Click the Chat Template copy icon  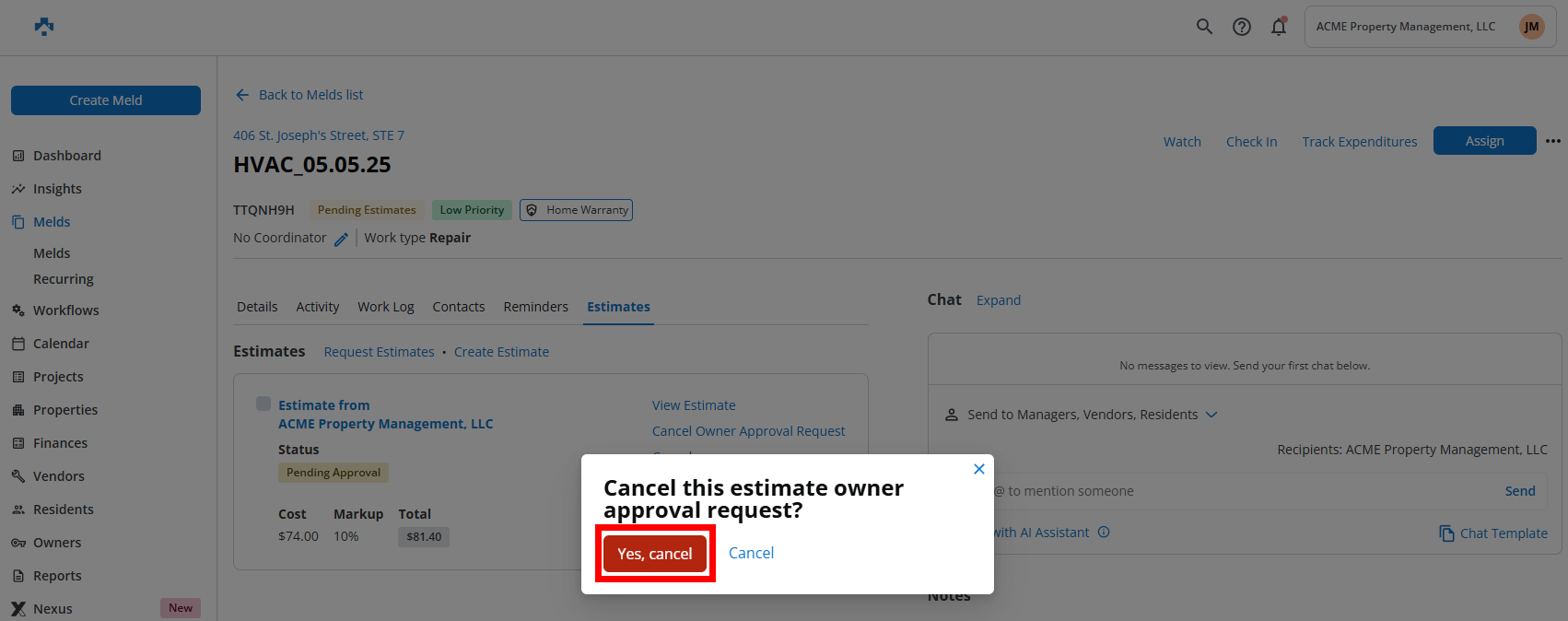[x=1446, y=533]
